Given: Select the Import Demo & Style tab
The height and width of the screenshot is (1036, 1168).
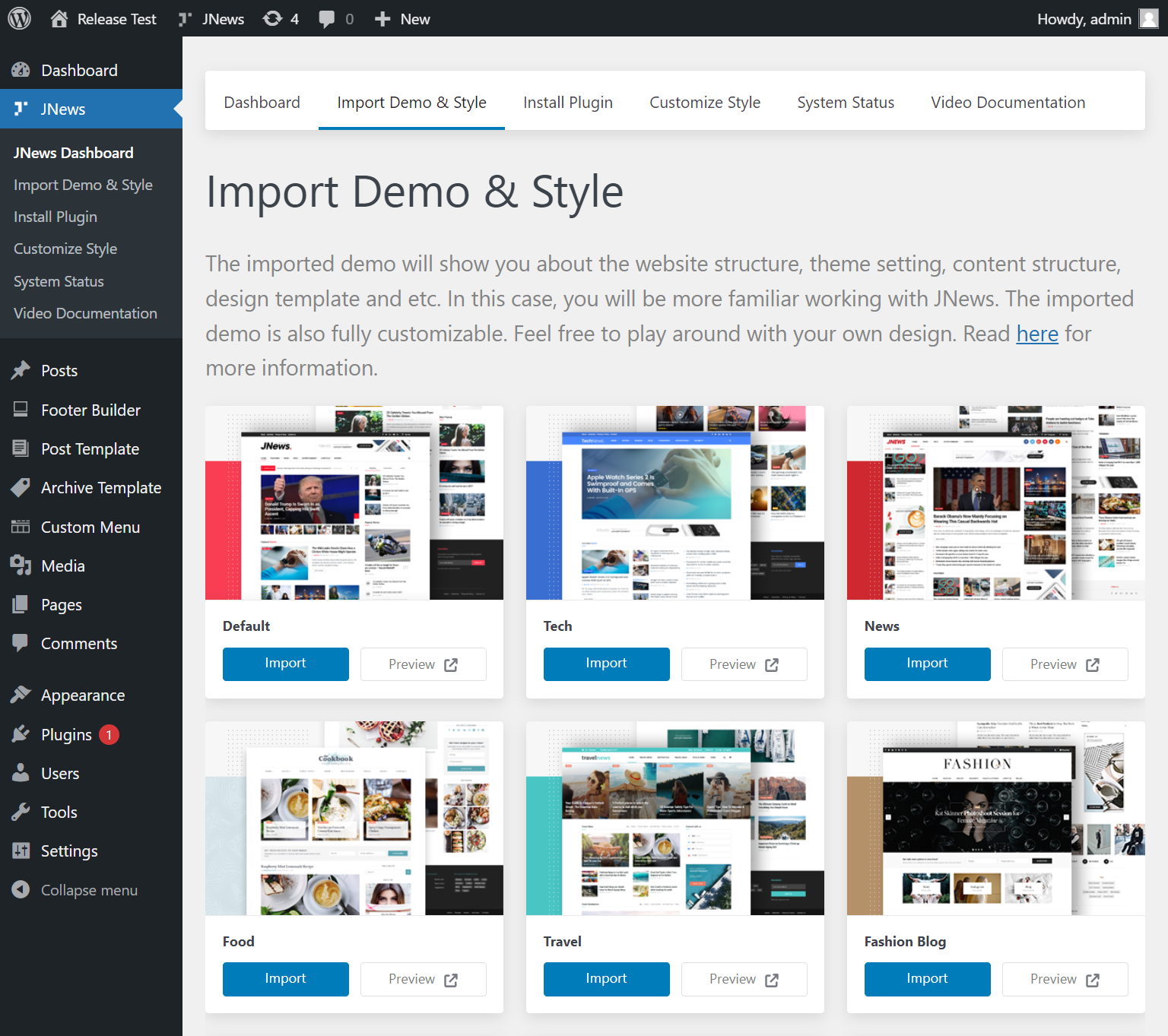Looking at the screenshot, I should 411,102.
